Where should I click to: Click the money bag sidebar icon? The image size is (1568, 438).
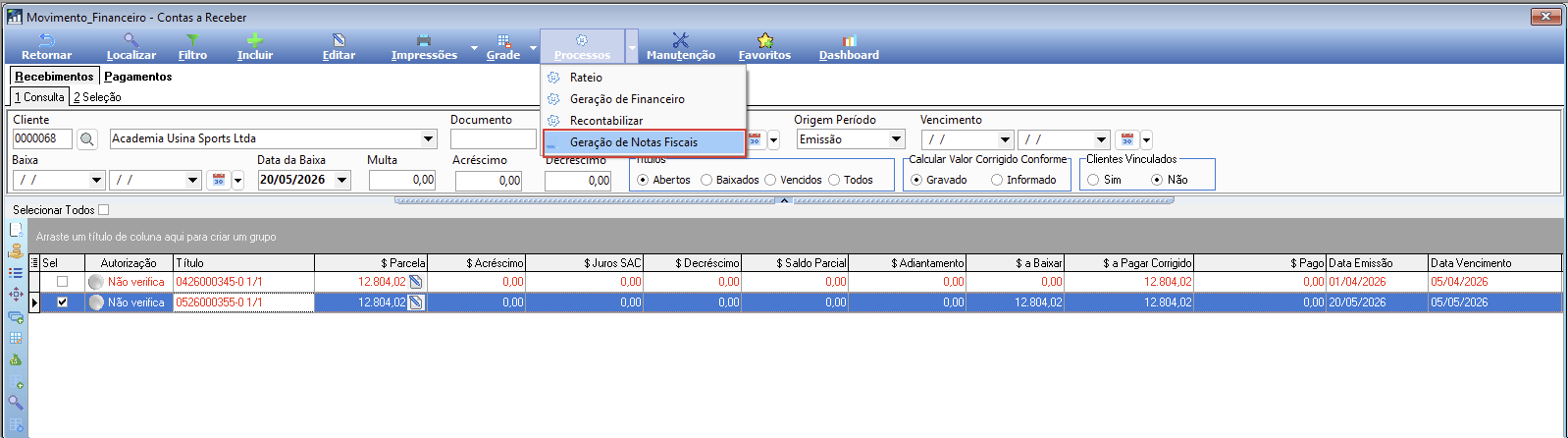click(16, 359)
